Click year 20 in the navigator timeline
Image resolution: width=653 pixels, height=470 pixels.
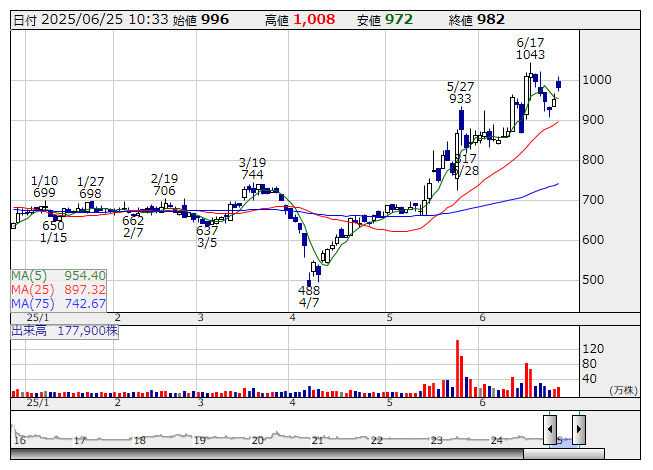(x=258, y=440)
